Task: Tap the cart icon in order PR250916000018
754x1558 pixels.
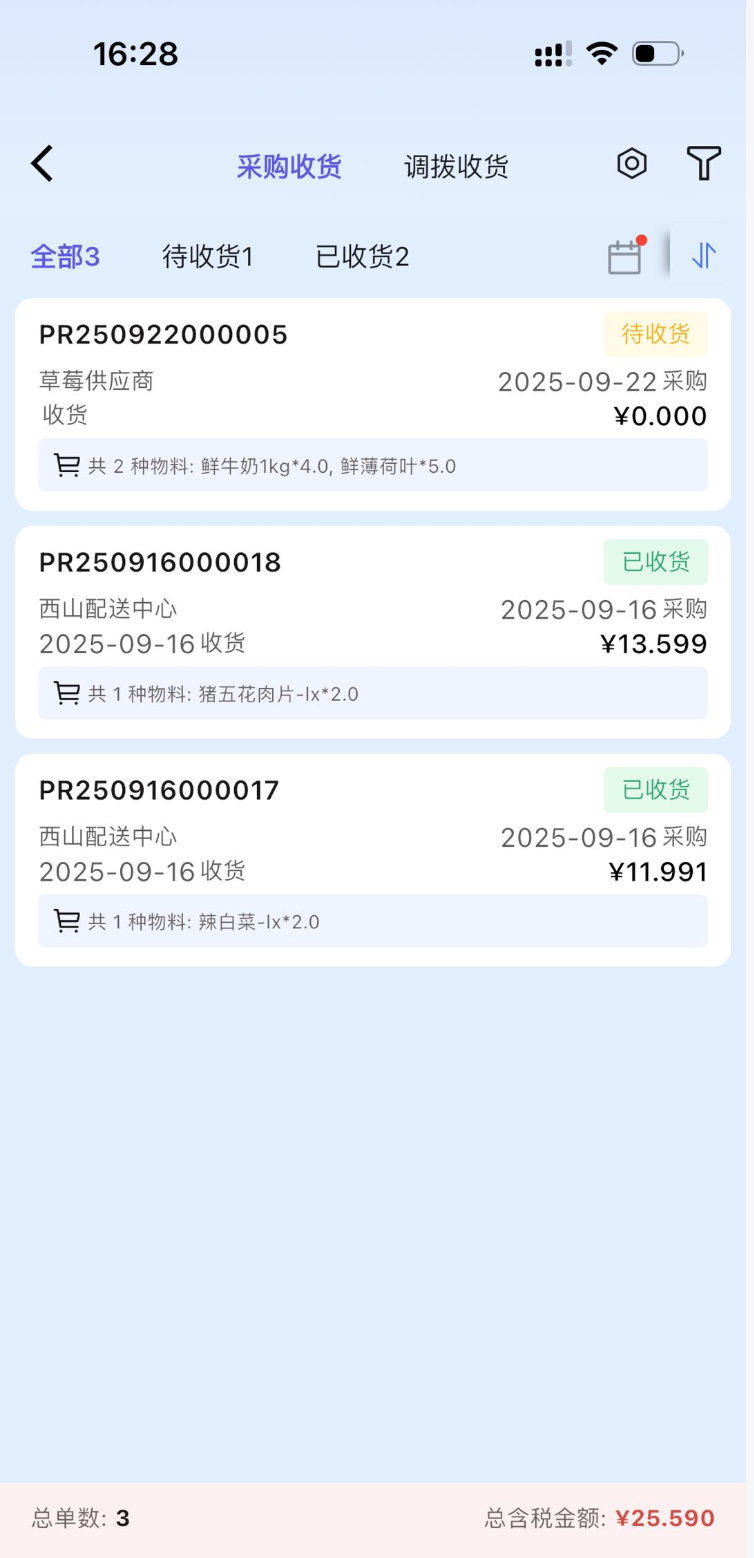Action: tap(67, 693)
